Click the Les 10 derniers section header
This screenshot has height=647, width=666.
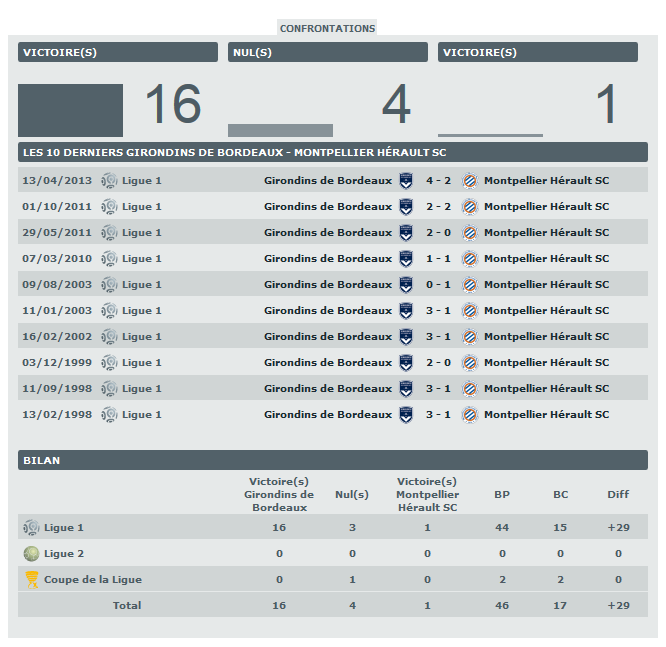333,152
